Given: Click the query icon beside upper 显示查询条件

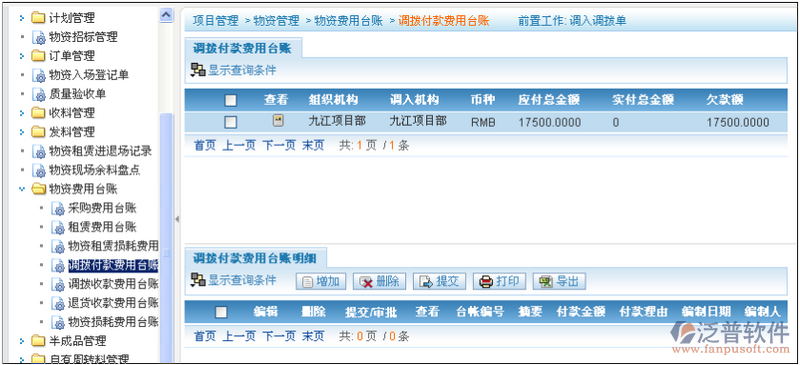Looking at the screenshot, I should pyautogui.click(x=198, y=70).
